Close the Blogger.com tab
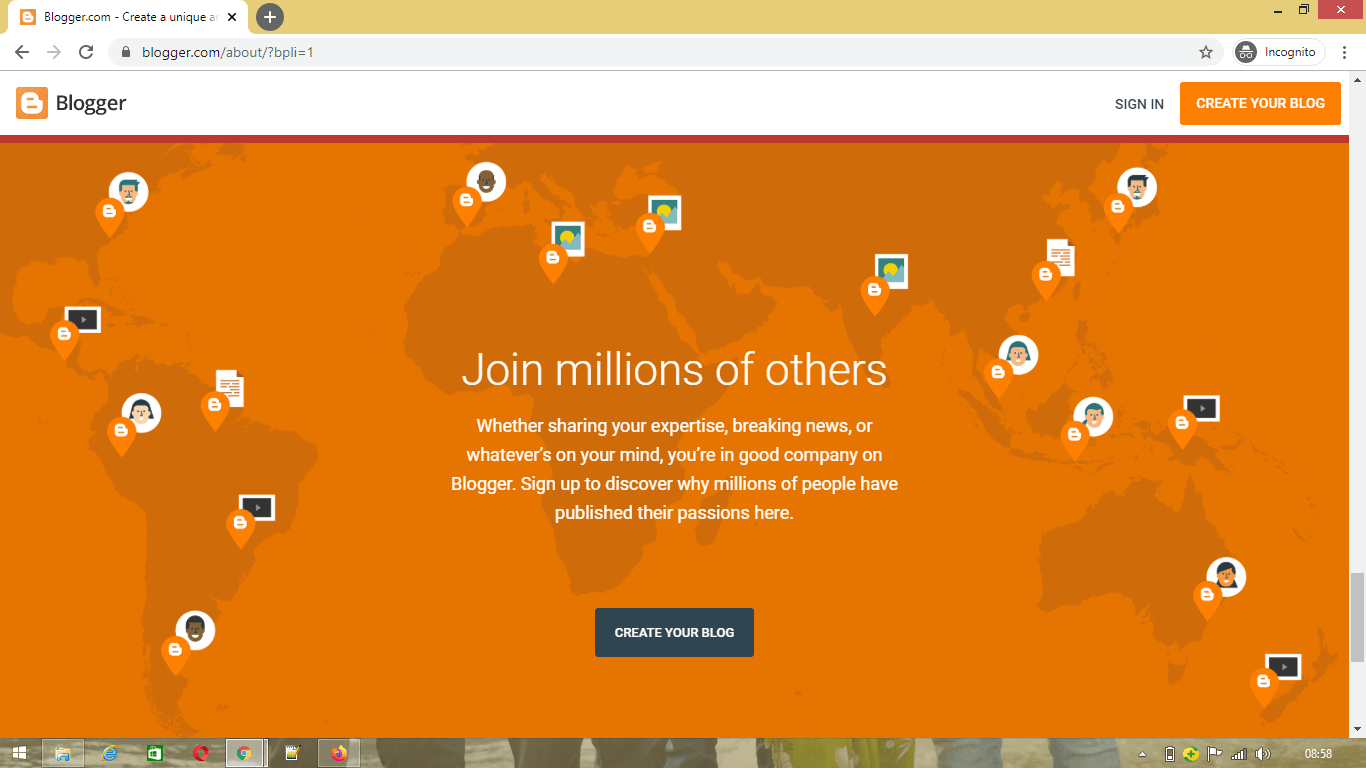Viewport: 1366px width, 768px height. pyautogui.click(x=233, y=17)
